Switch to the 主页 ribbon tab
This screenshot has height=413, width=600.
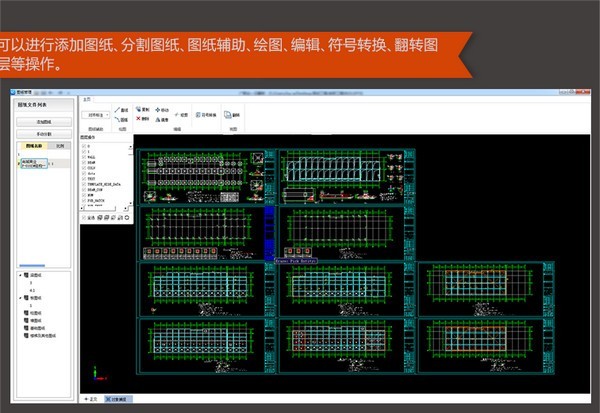tap(87, 100)
